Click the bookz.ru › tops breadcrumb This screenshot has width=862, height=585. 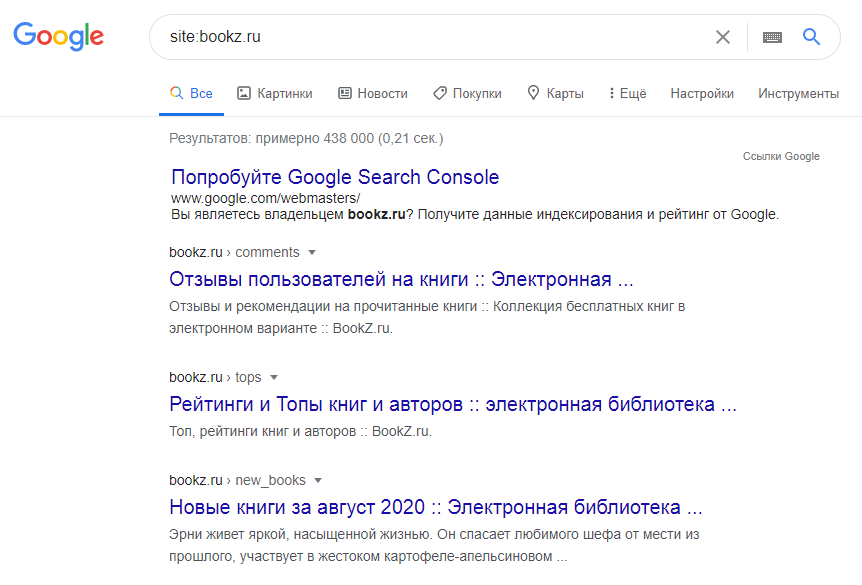(x=215, y=377)
